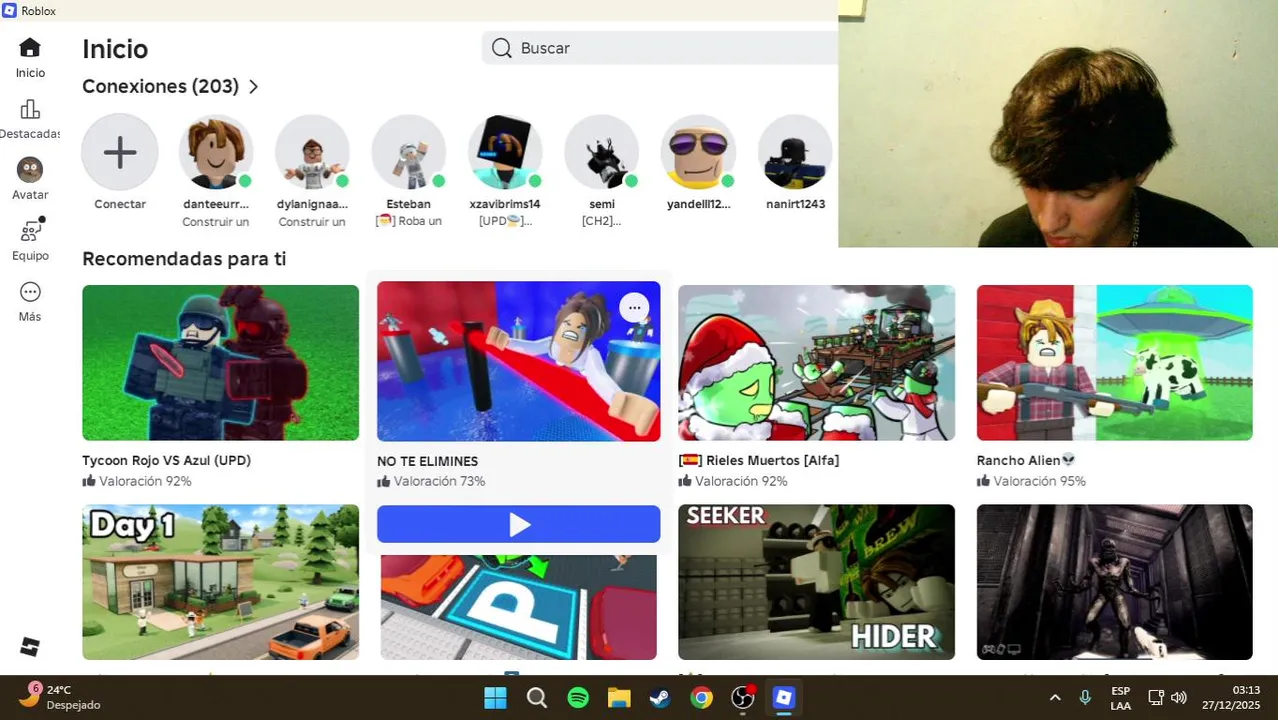Open the Inicio home sidebar icon
The image size is (1278, 720).
point(30,48)
